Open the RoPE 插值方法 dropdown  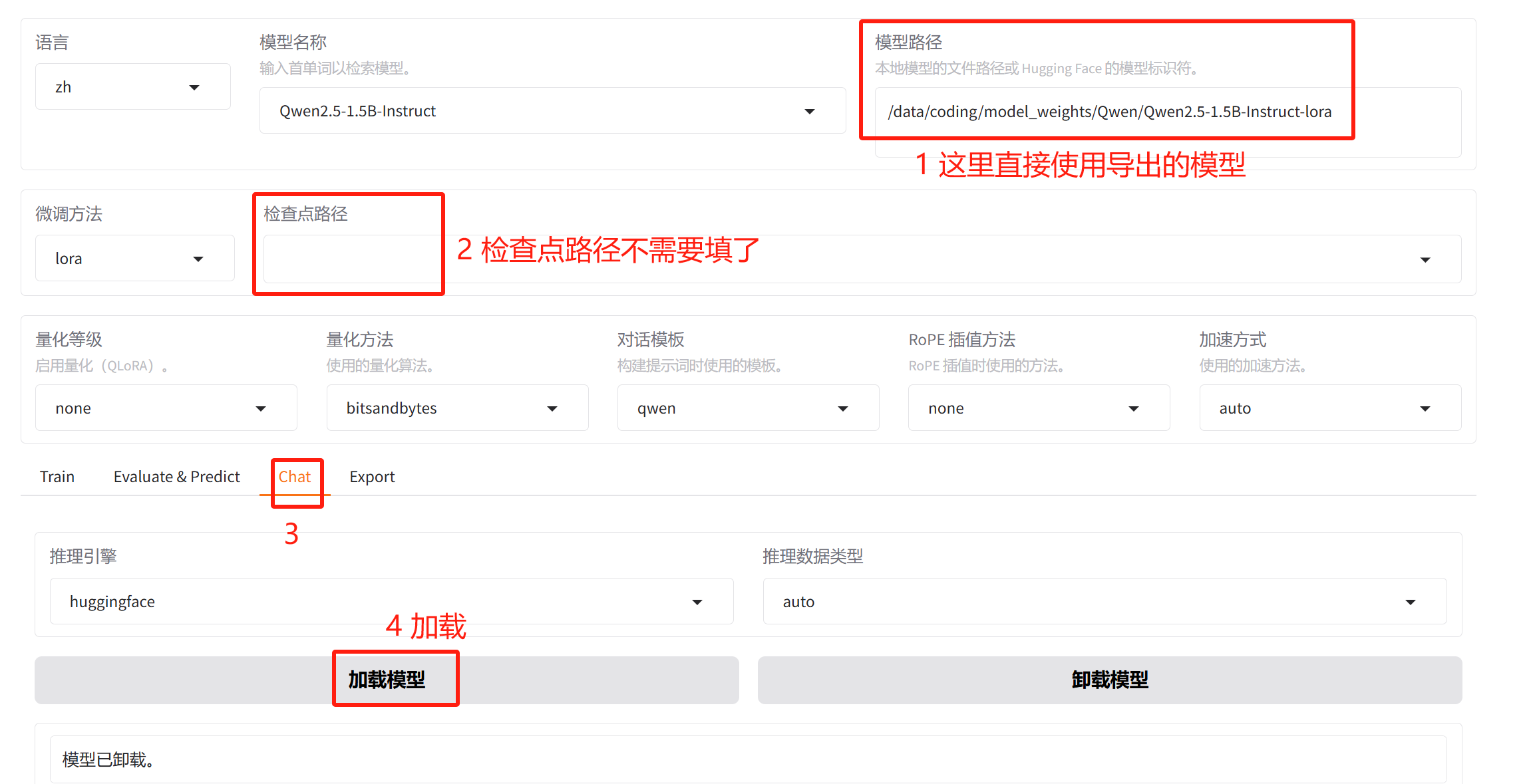point(1039,408)
